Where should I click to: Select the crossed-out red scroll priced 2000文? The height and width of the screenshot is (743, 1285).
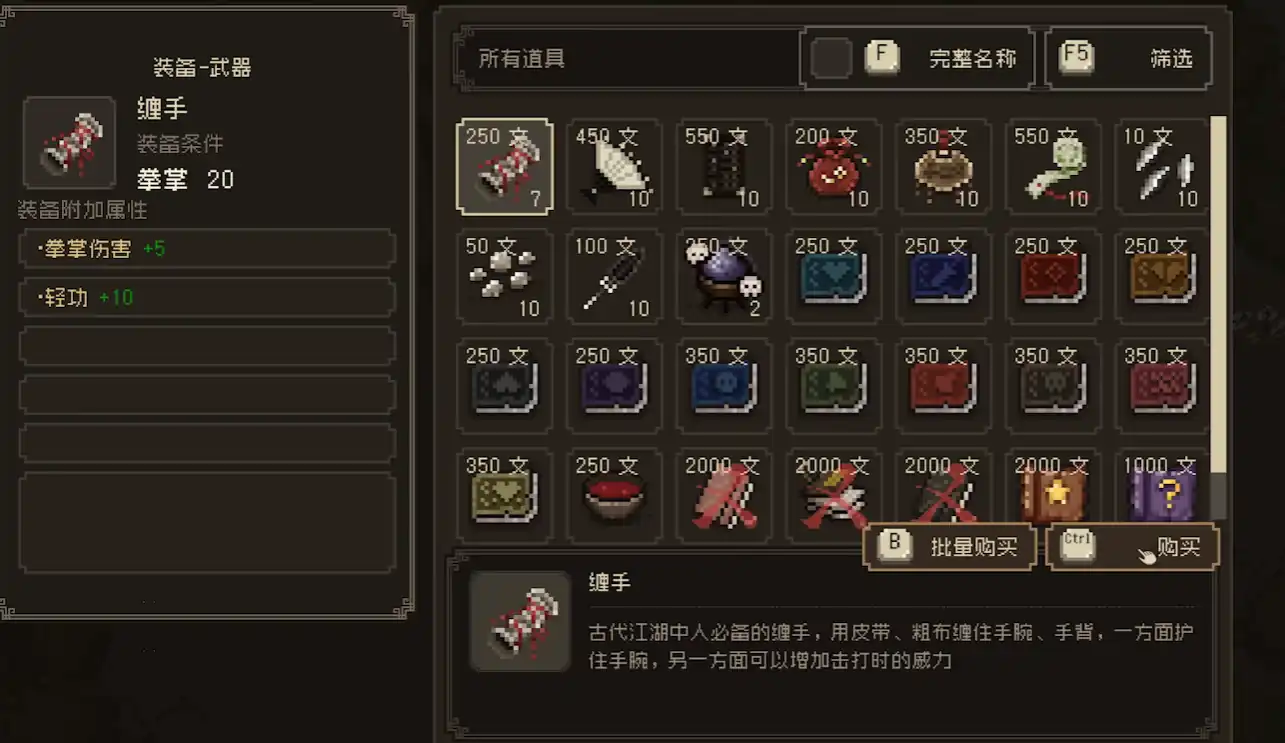tap(725, 497)
